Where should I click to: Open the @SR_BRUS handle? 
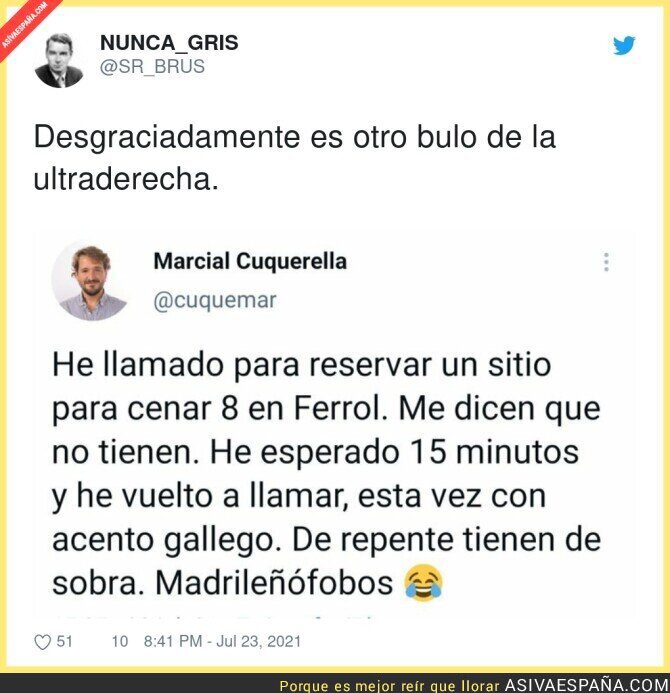152,67
